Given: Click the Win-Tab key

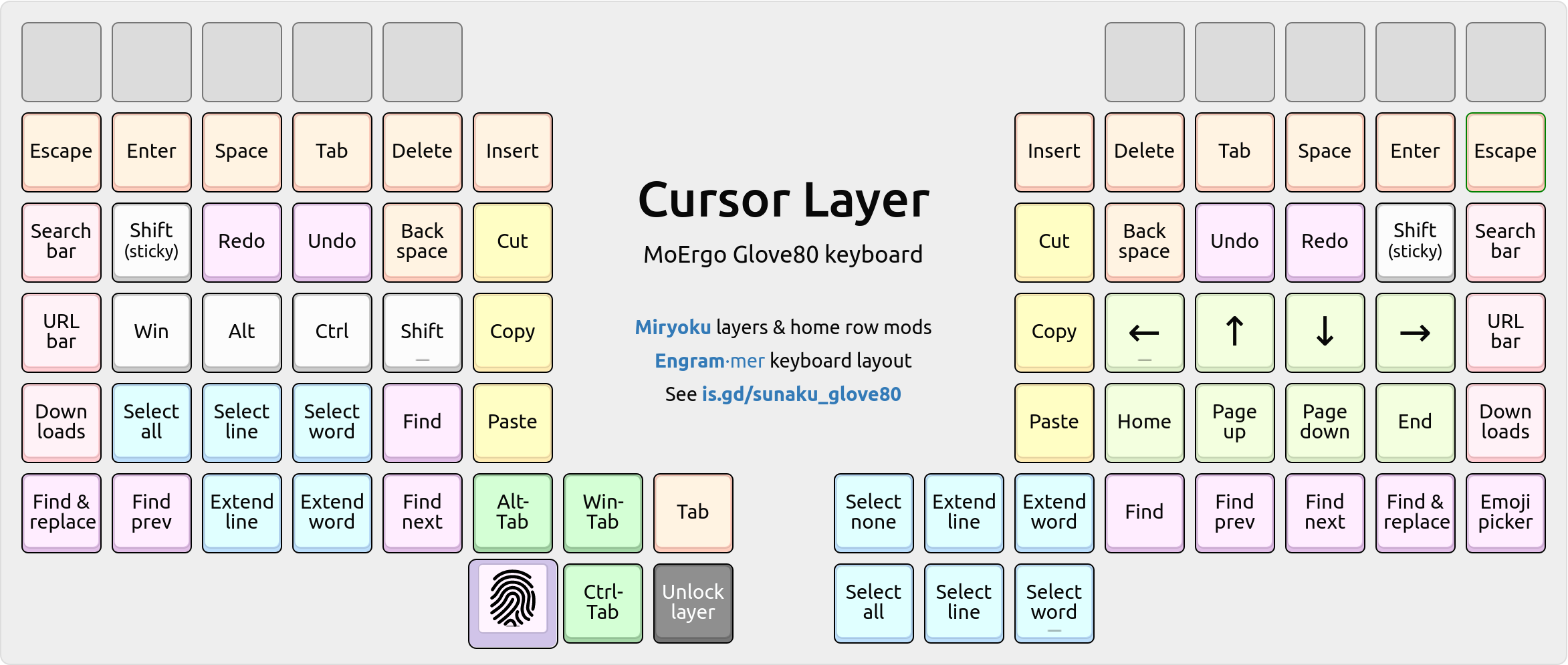Looking at the screenshot, I should pyautogui.click(x=602, y=513).
